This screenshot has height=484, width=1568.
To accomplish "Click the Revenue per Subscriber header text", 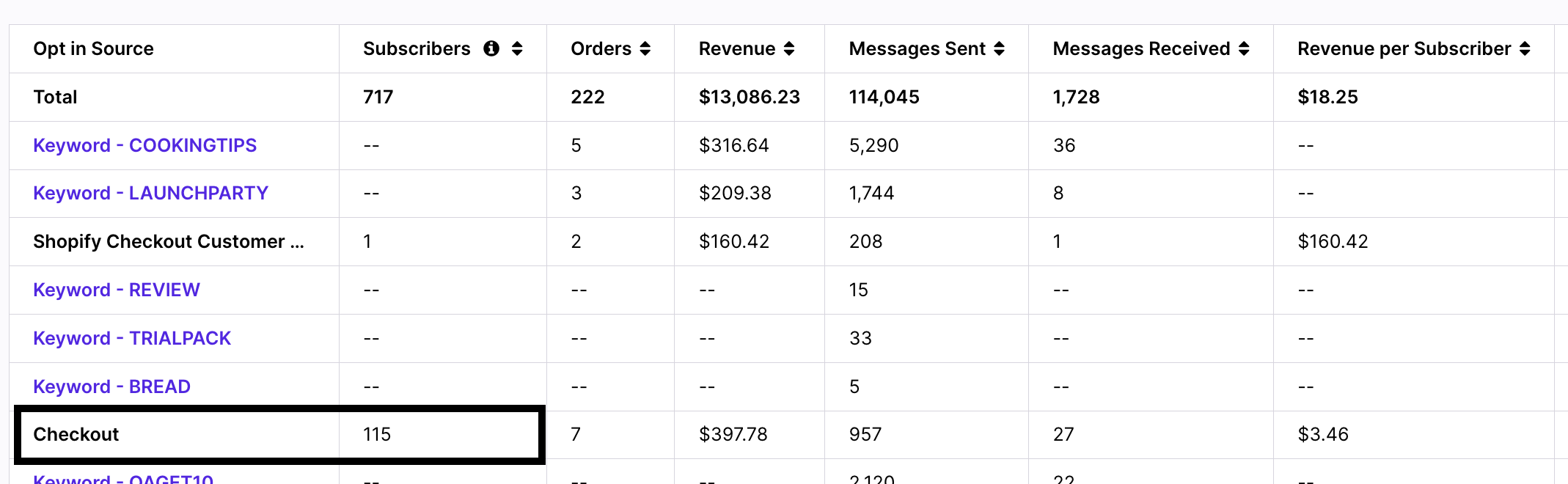I will (1404, 48).
